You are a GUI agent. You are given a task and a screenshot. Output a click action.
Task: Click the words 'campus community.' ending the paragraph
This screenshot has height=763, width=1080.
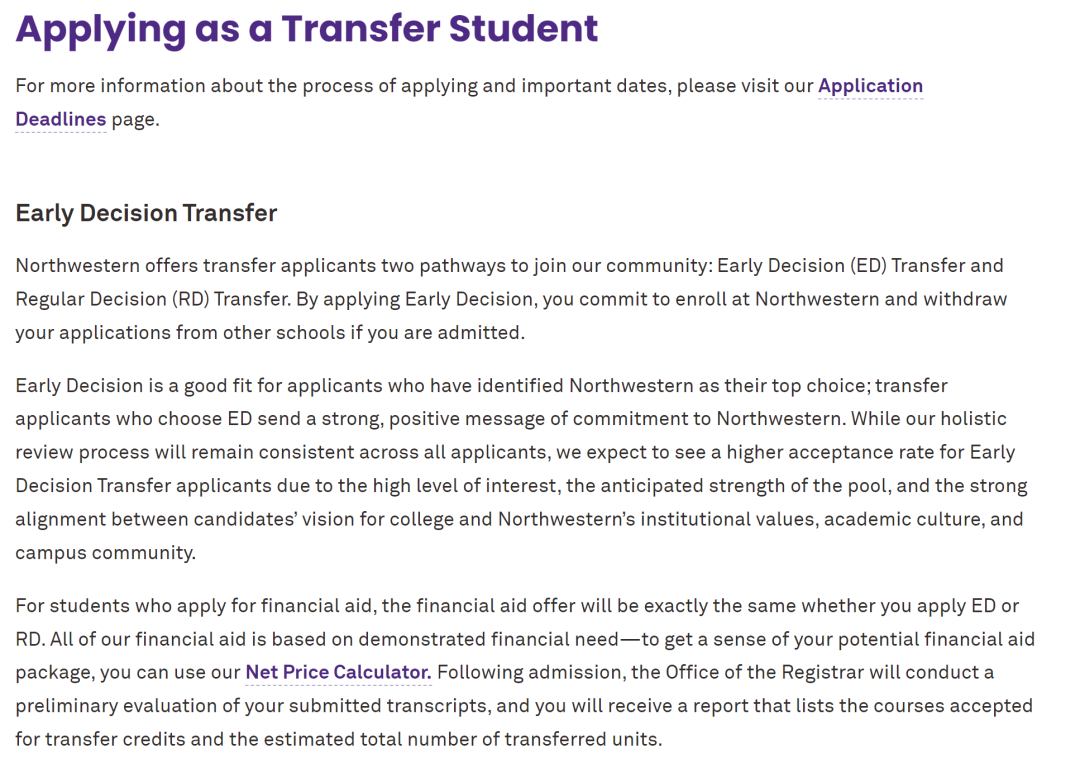(x=105, y=553)
